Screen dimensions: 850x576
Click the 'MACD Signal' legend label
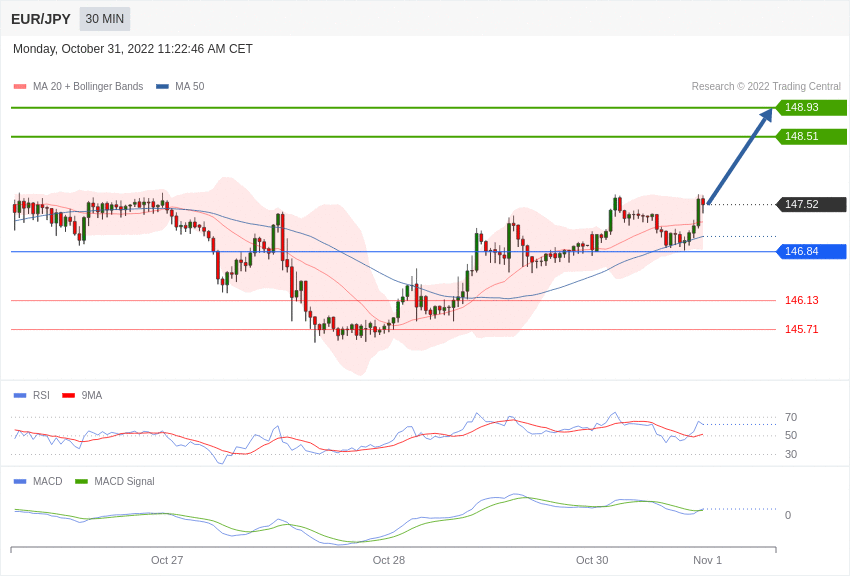124,481
